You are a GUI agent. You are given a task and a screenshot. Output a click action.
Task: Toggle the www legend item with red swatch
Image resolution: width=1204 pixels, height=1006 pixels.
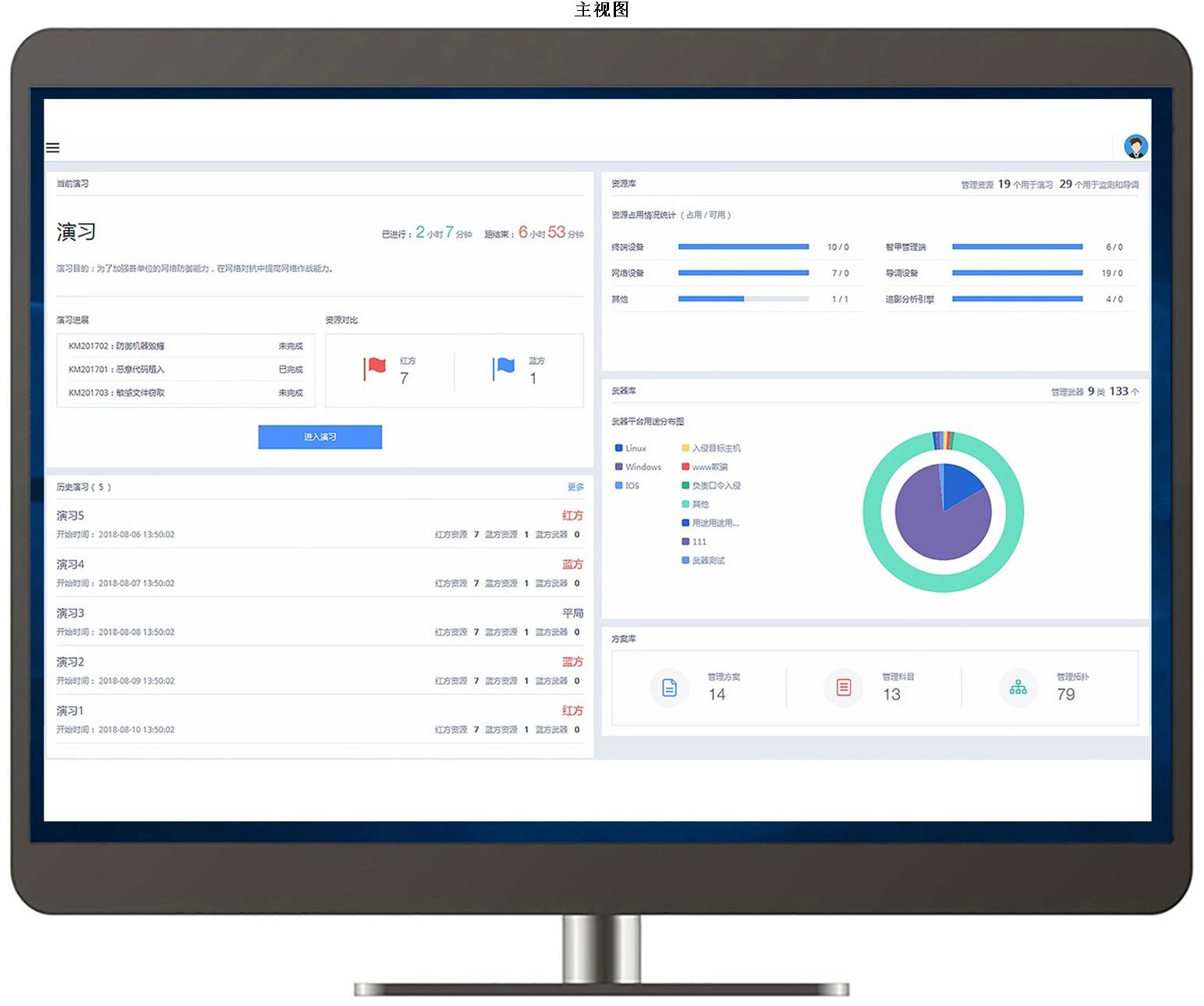click(705, 467)
